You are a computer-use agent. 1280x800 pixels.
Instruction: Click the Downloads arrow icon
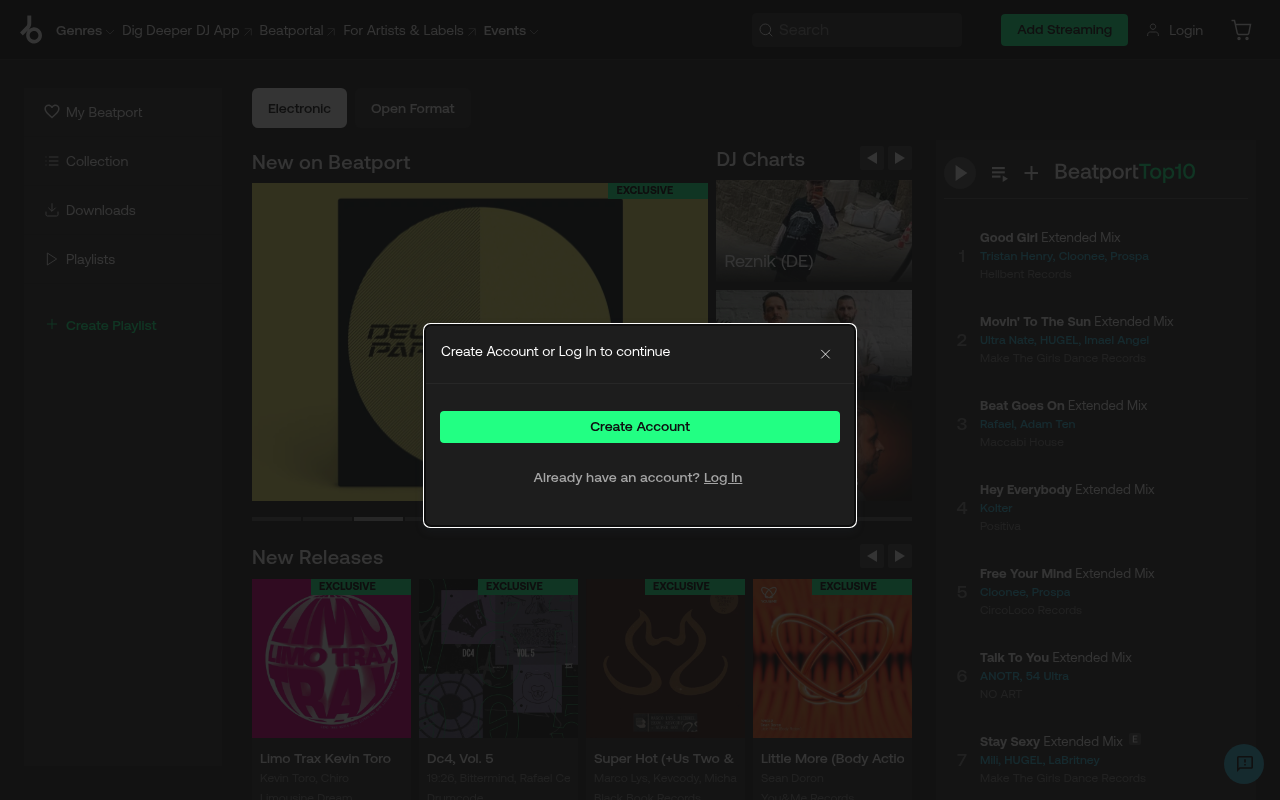[x=52, y=210]
